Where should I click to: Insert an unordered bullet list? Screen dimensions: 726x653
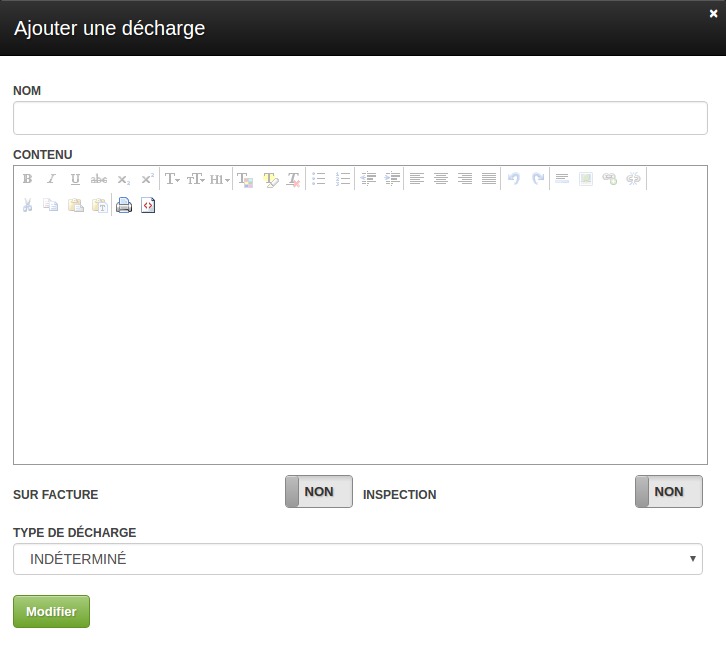(319, 179)
